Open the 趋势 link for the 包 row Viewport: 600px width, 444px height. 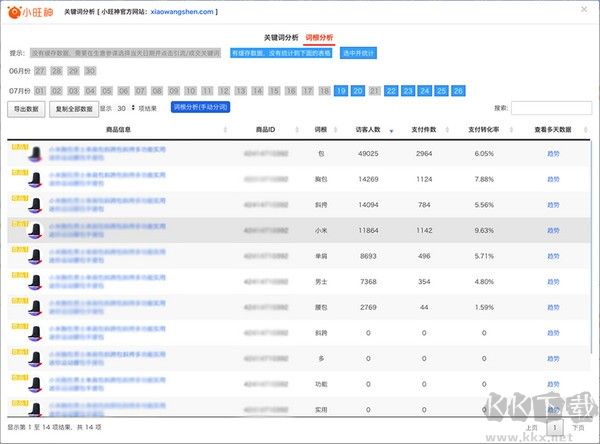(553, 154)
